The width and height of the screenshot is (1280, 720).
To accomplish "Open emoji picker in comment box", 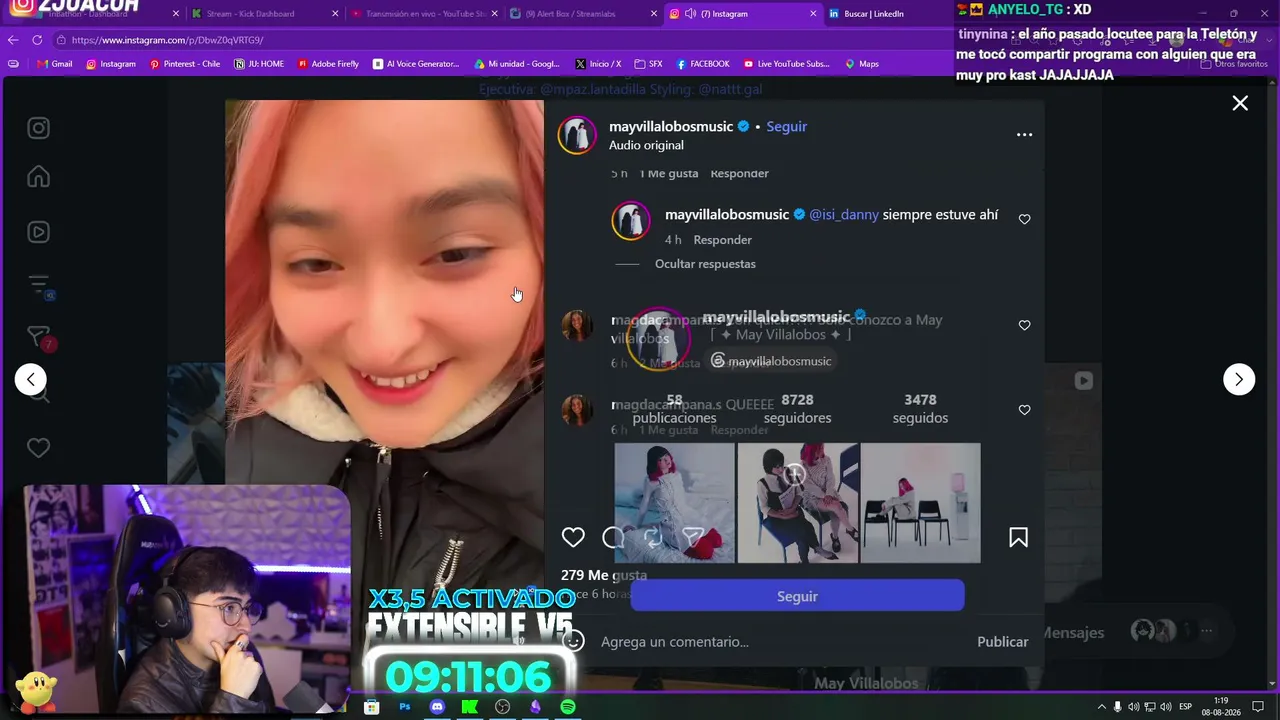I will [573, 642].
